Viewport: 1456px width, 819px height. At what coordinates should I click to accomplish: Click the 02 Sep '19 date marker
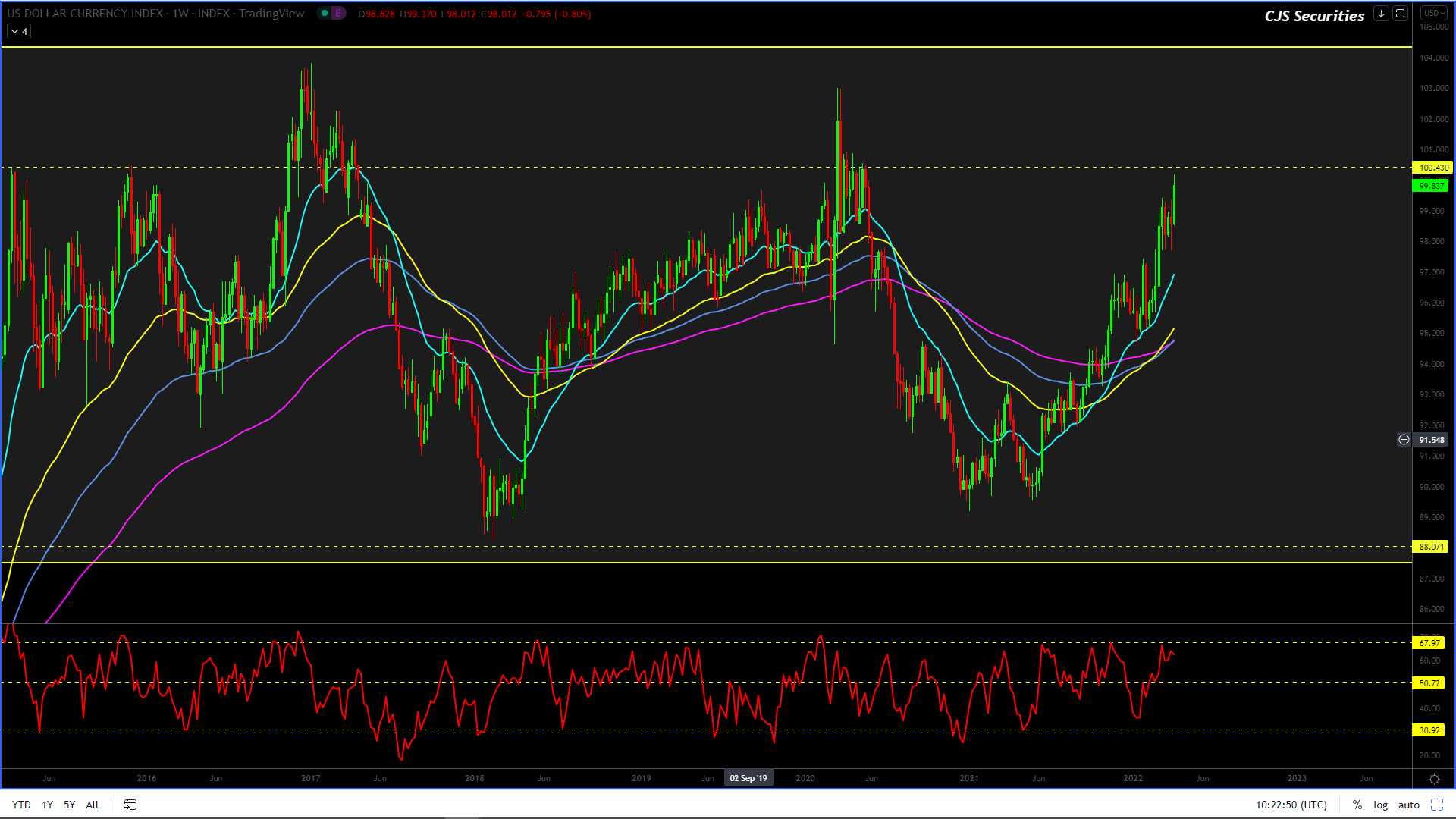(x=748, y=778)
